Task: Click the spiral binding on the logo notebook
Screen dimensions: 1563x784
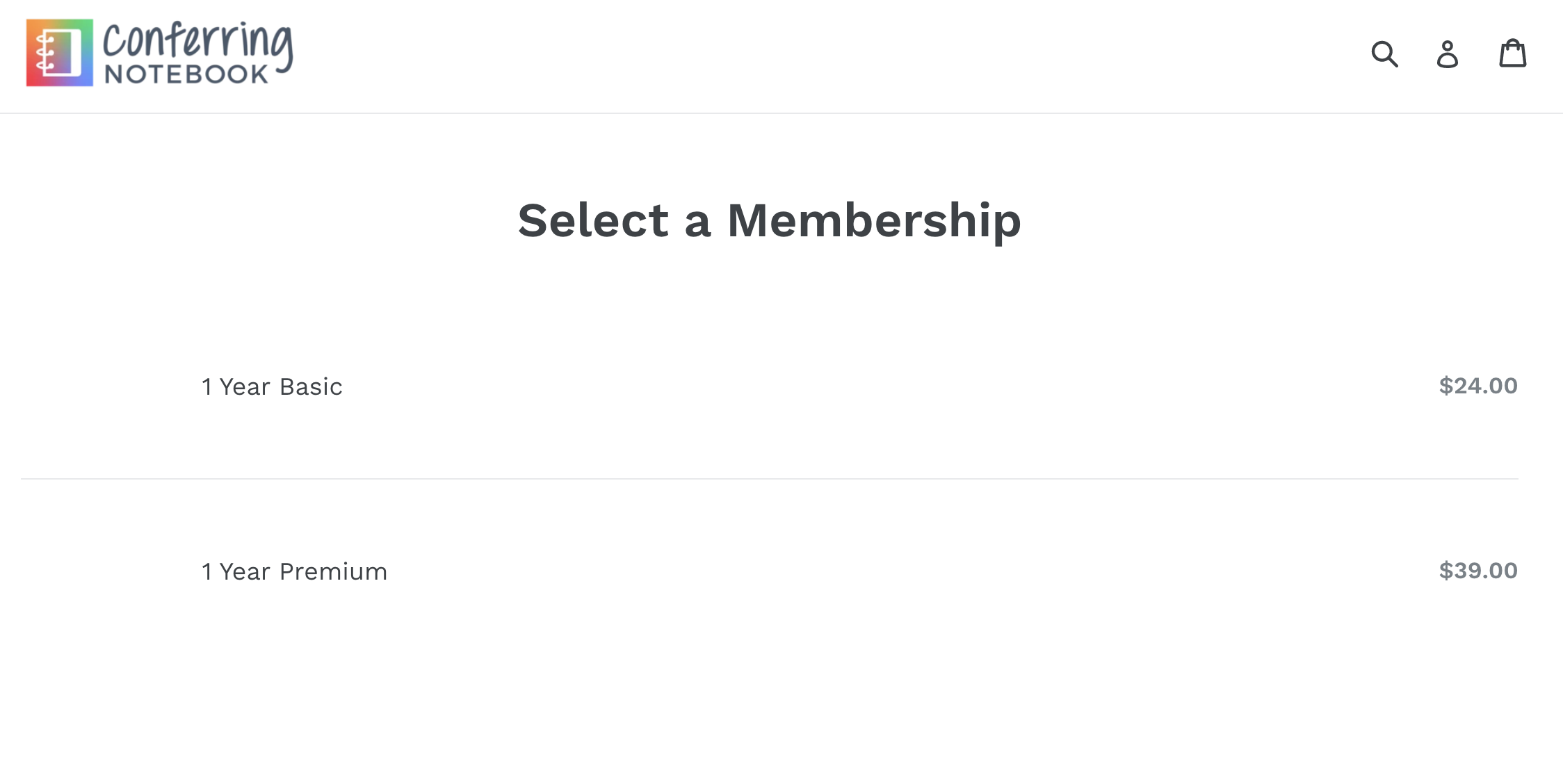Action: click(44, 54)
